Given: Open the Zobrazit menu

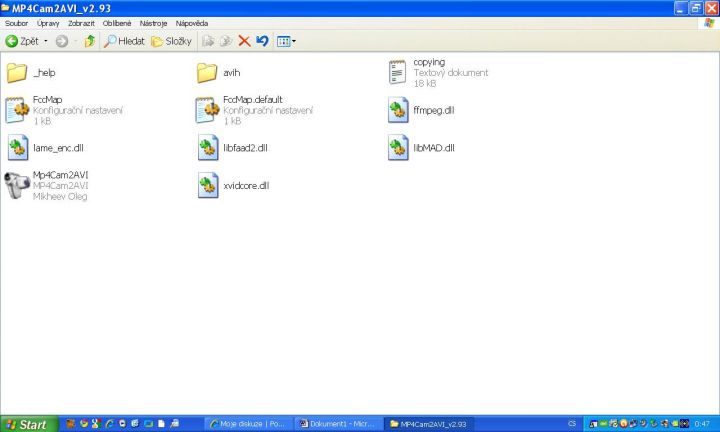Looking at the screenshot, I should click(x=81, y=23).
